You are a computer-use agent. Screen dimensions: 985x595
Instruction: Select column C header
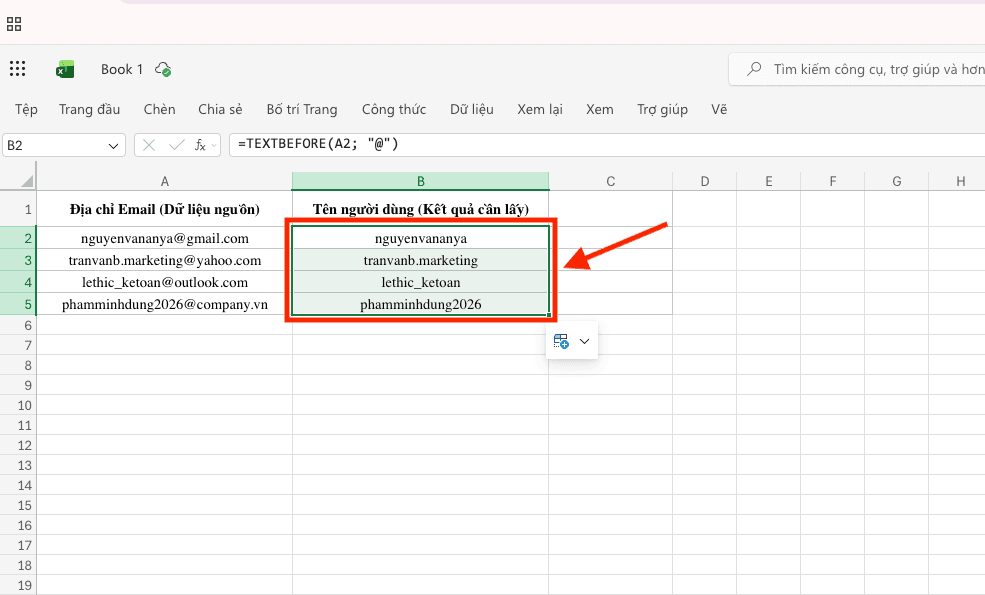(x=611, y=182)
